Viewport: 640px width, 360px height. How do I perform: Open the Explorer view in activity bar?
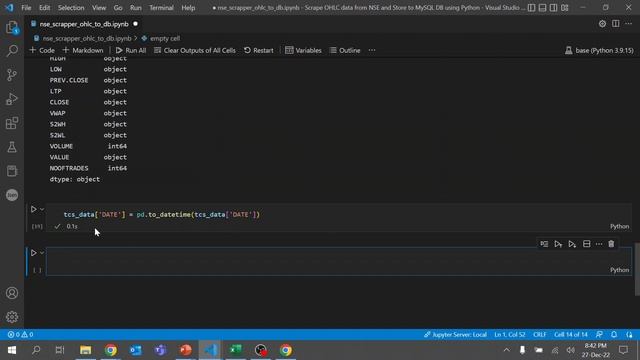pos(12,27)
